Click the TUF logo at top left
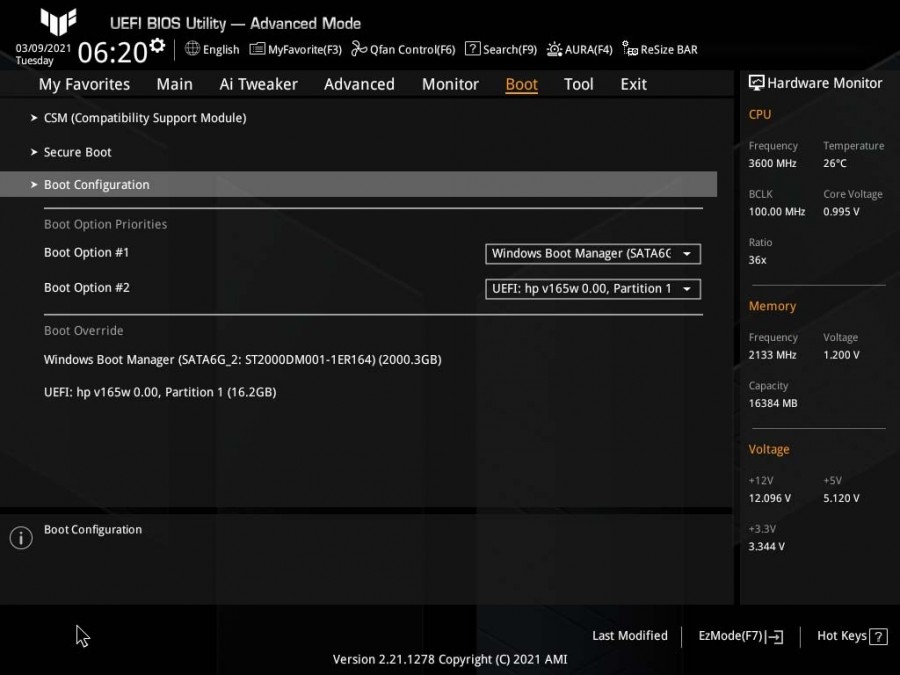Viewport: 900px width, 675px height. pos(58,22)
